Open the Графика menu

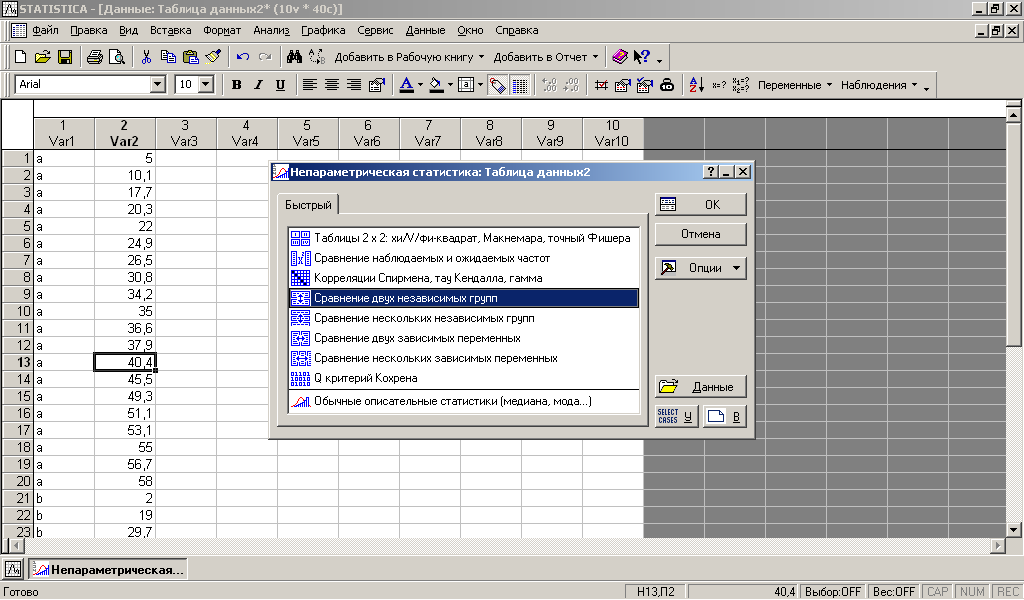point(323,30)
